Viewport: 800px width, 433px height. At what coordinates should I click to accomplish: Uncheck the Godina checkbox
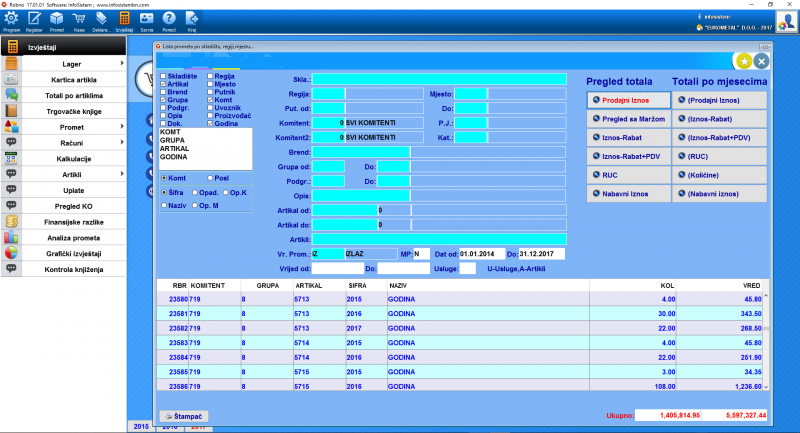coord(210,124)
